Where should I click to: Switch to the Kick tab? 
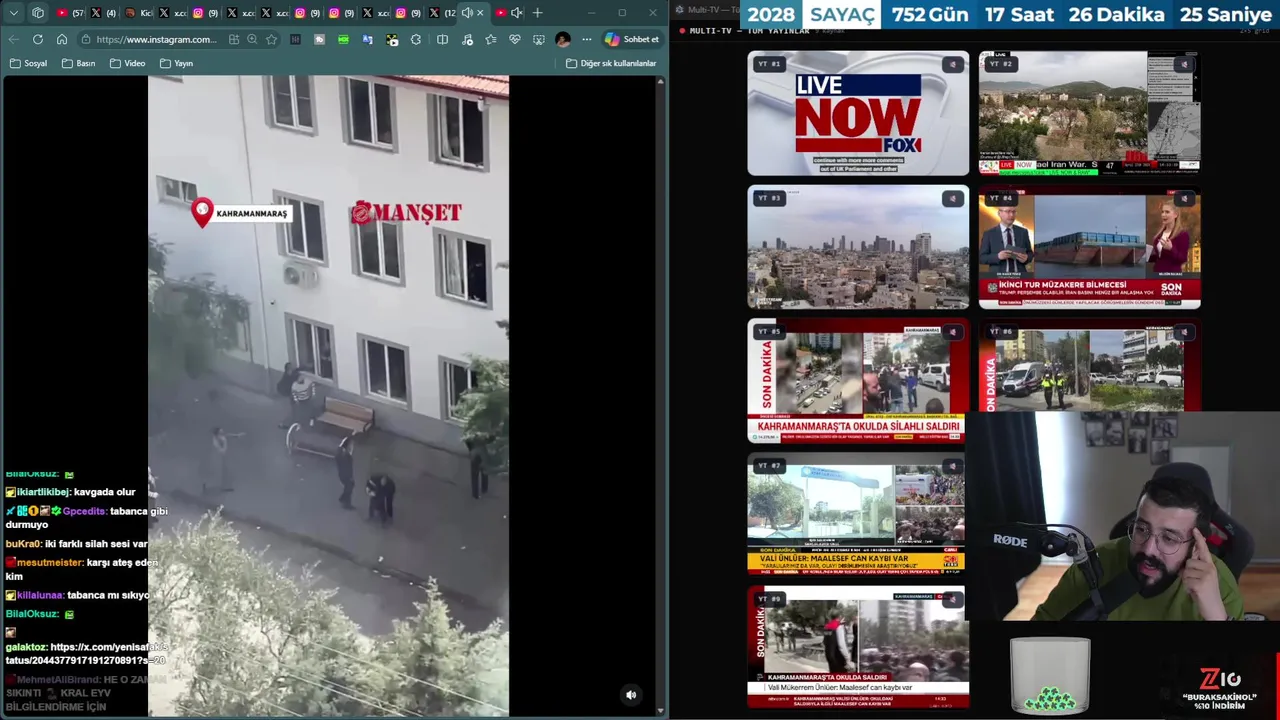click(x=138, y=13)
